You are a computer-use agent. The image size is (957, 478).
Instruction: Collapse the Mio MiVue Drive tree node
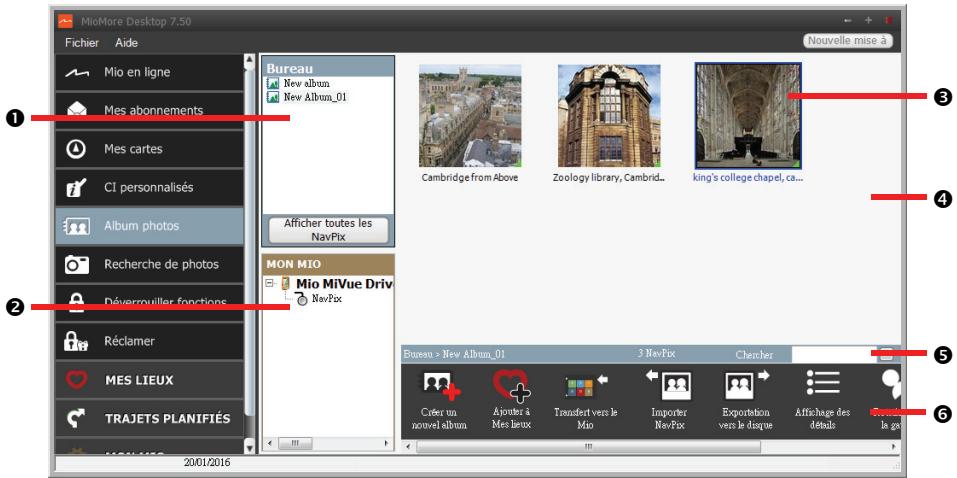270,284
